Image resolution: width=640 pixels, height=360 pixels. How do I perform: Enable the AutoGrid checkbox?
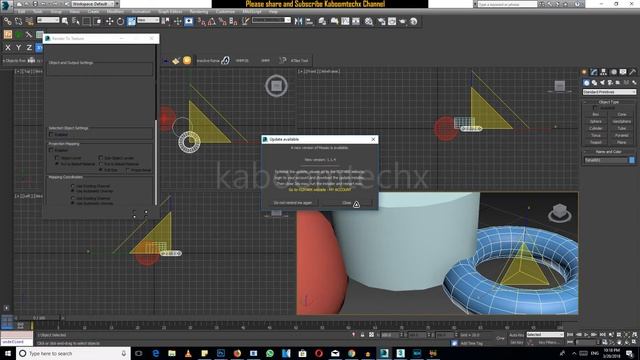coord(594,108)
